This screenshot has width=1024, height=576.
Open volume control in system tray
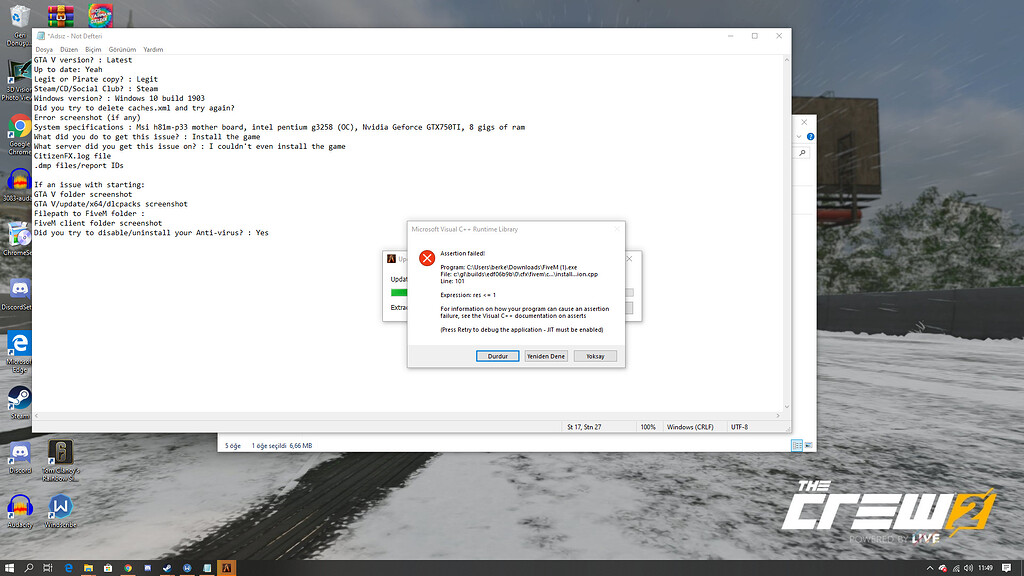968,568
